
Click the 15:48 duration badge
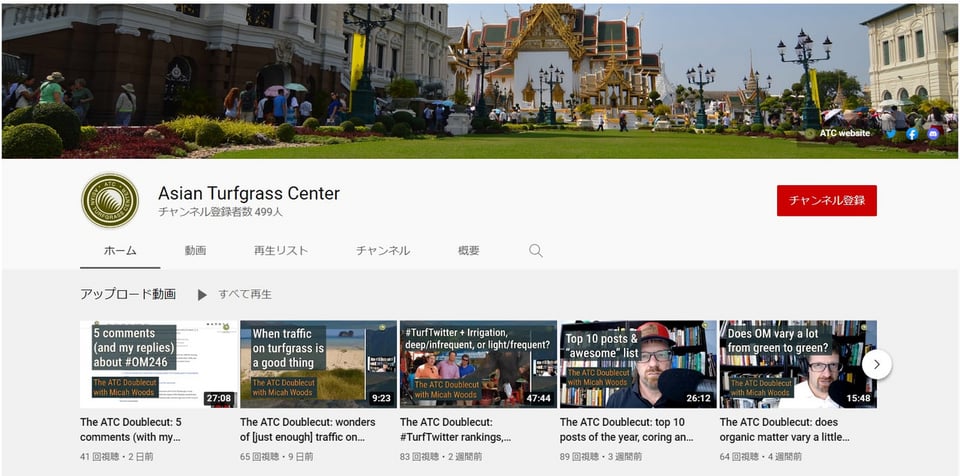click(858, 398)
